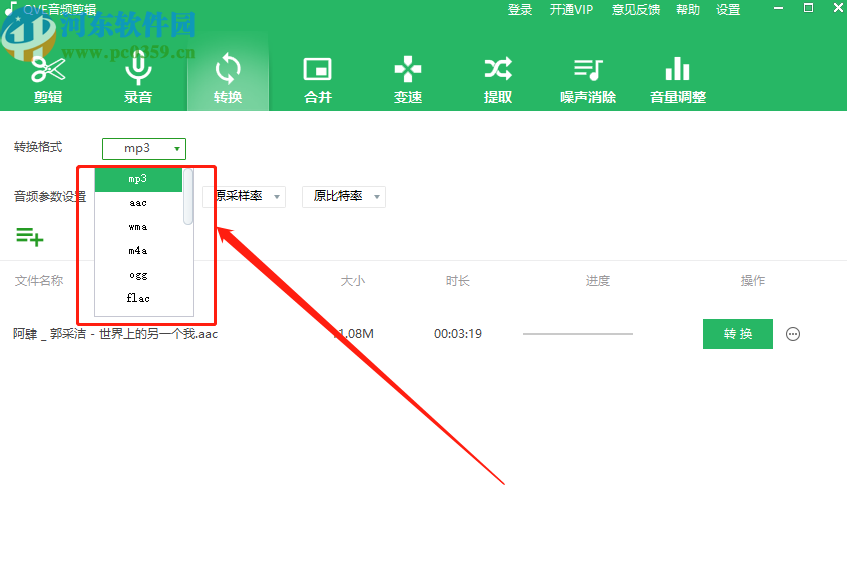Close the QVE window

coord(838,8)
